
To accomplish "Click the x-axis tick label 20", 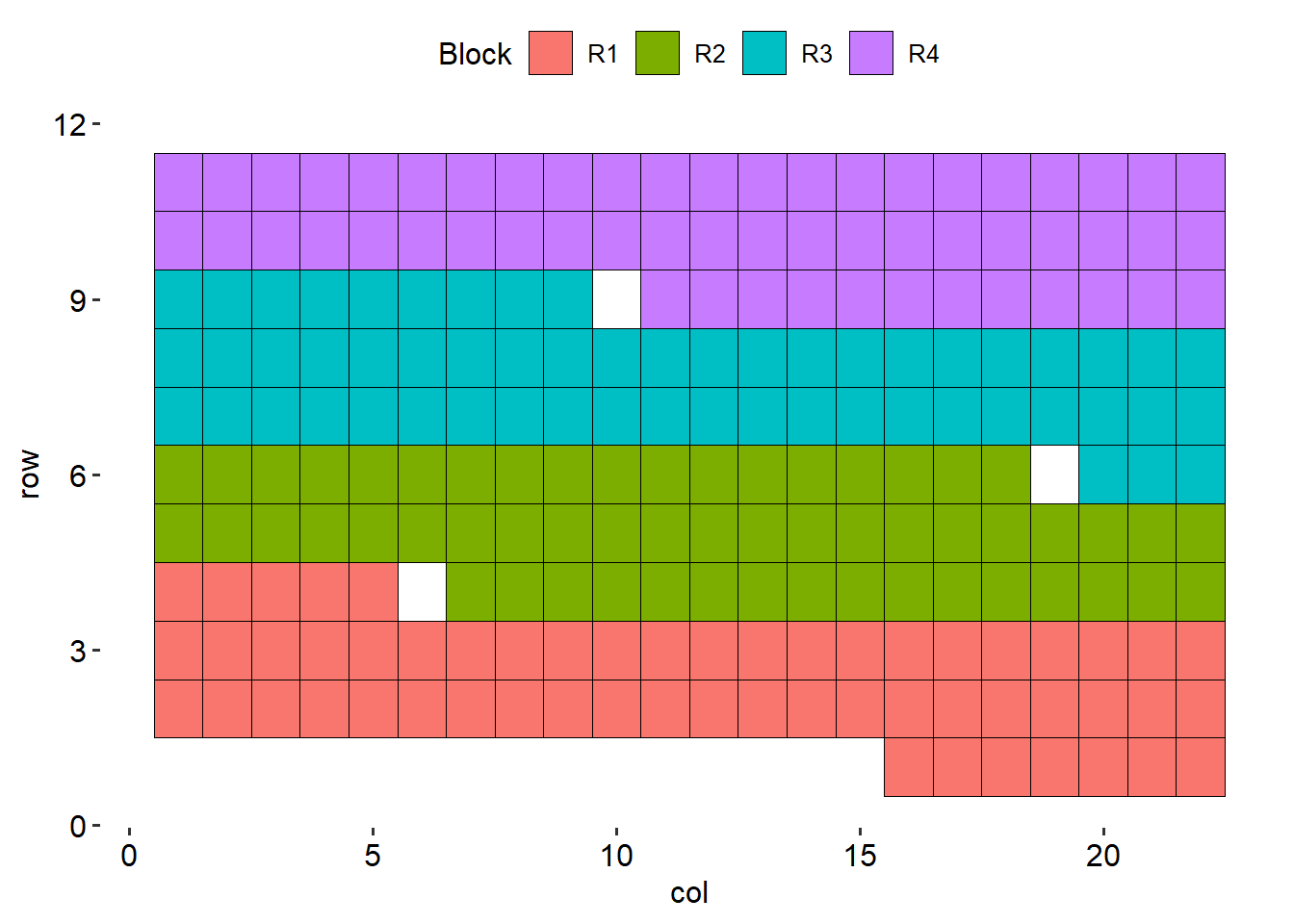I will (1103, 856).
